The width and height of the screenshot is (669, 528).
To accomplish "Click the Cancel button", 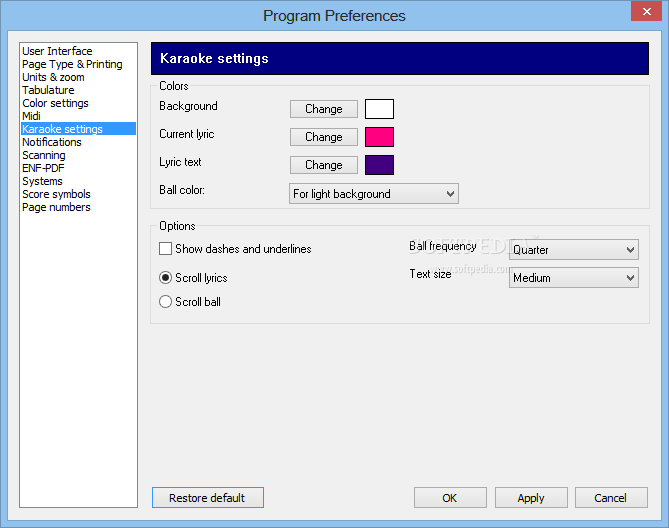I will click(x=611, y=498).
